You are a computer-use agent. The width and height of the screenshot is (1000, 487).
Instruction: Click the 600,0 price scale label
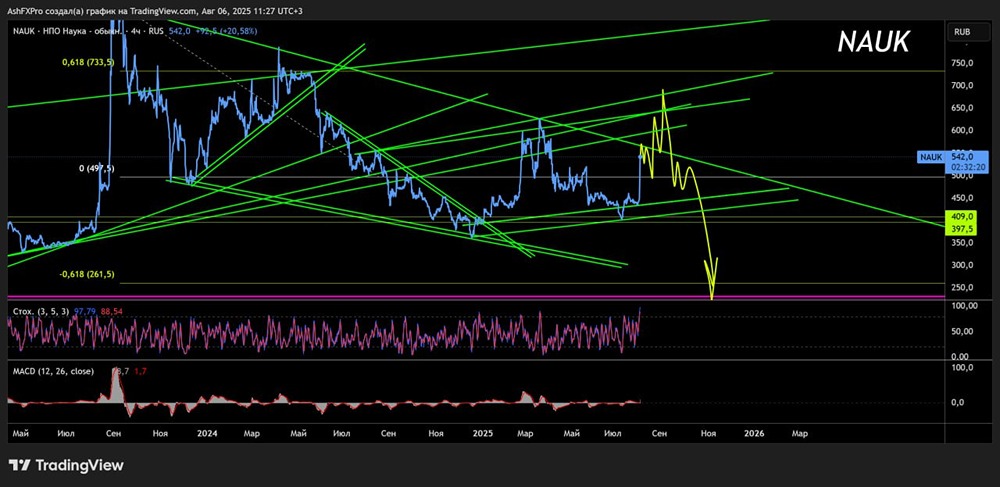962,130
